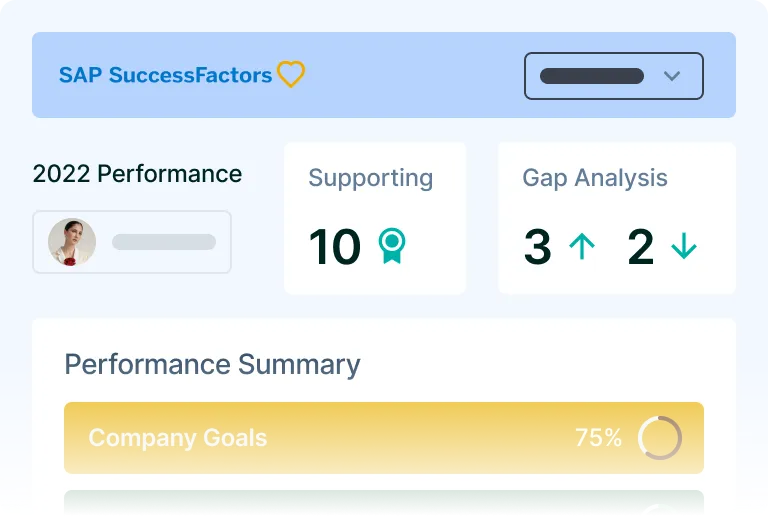Click the up arrow next to 3
The height and width of the screenshot is (516, 768).
coord(581,247)
